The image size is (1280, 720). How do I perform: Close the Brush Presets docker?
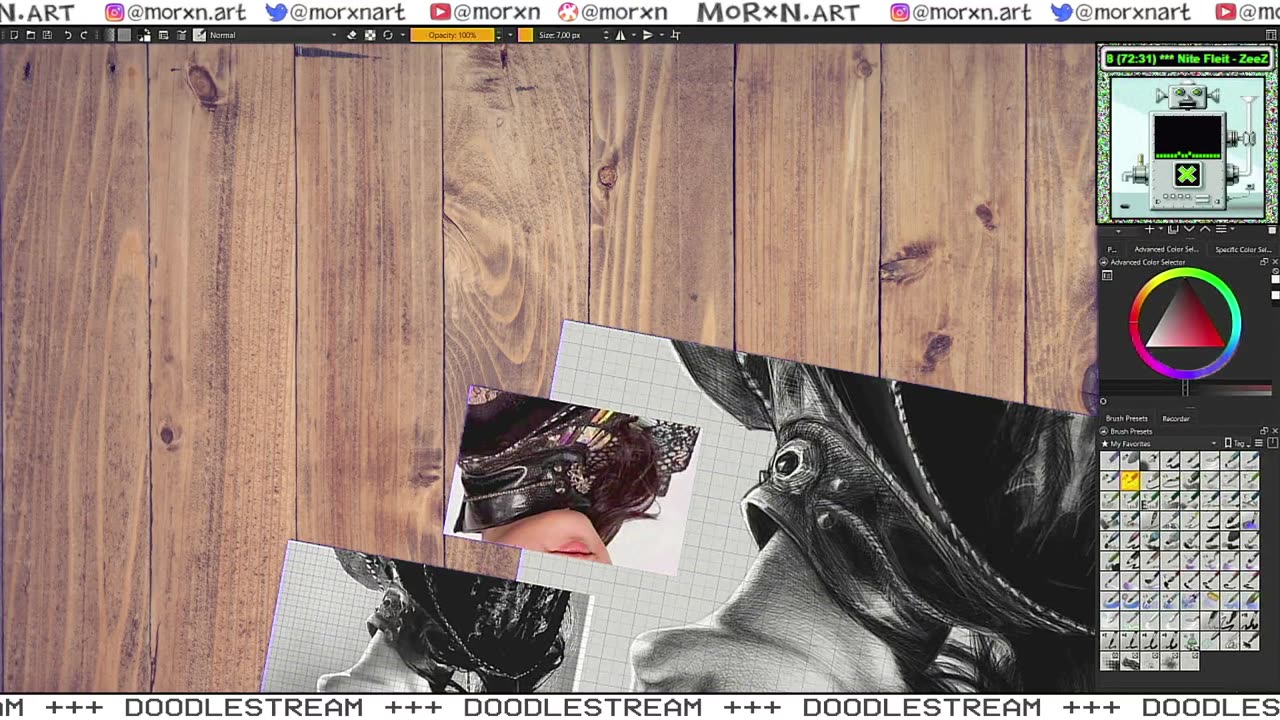click(x=1275, y=431)
